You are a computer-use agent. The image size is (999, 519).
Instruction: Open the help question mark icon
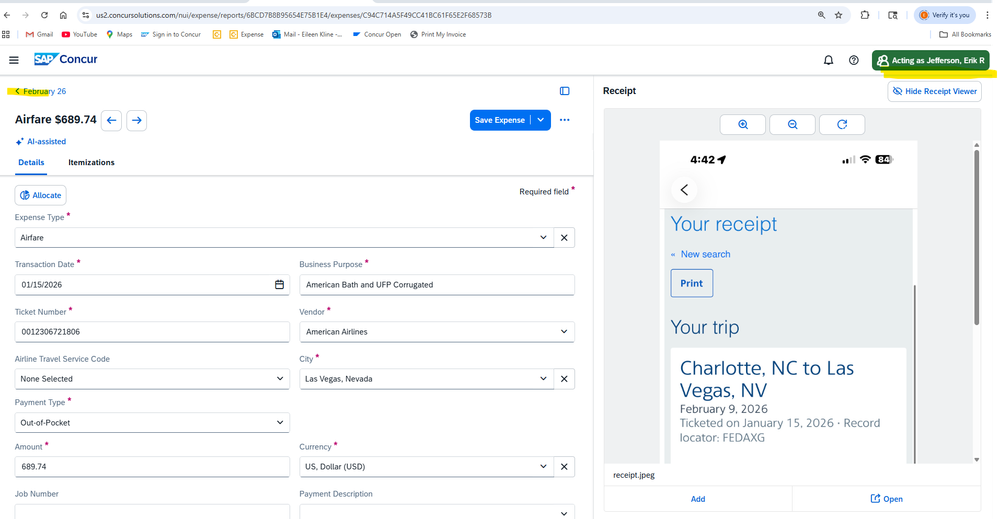click(854, 60)
